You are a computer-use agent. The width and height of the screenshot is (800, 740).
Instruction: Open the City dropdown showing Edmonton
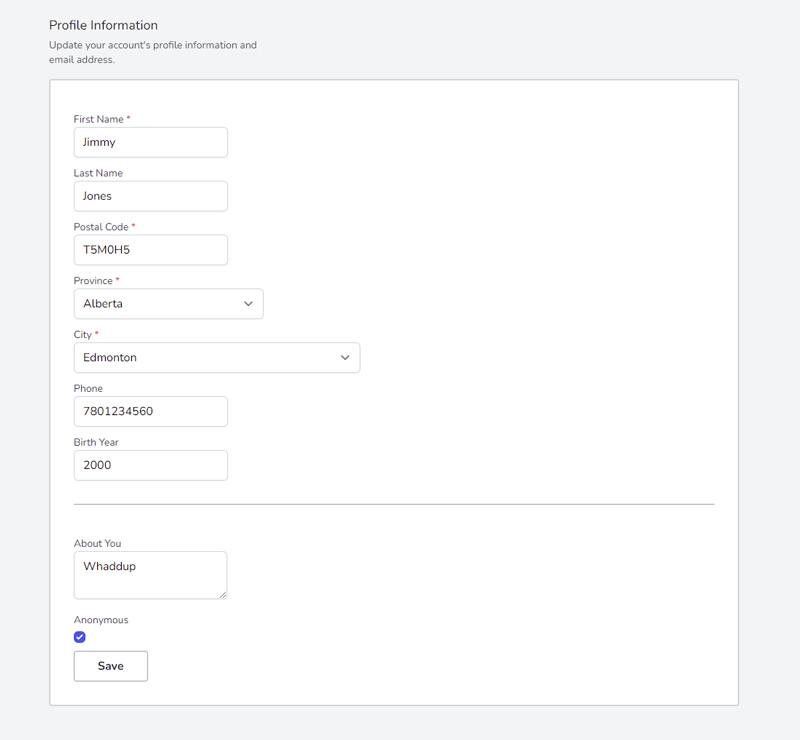click(x=217, y=357)
